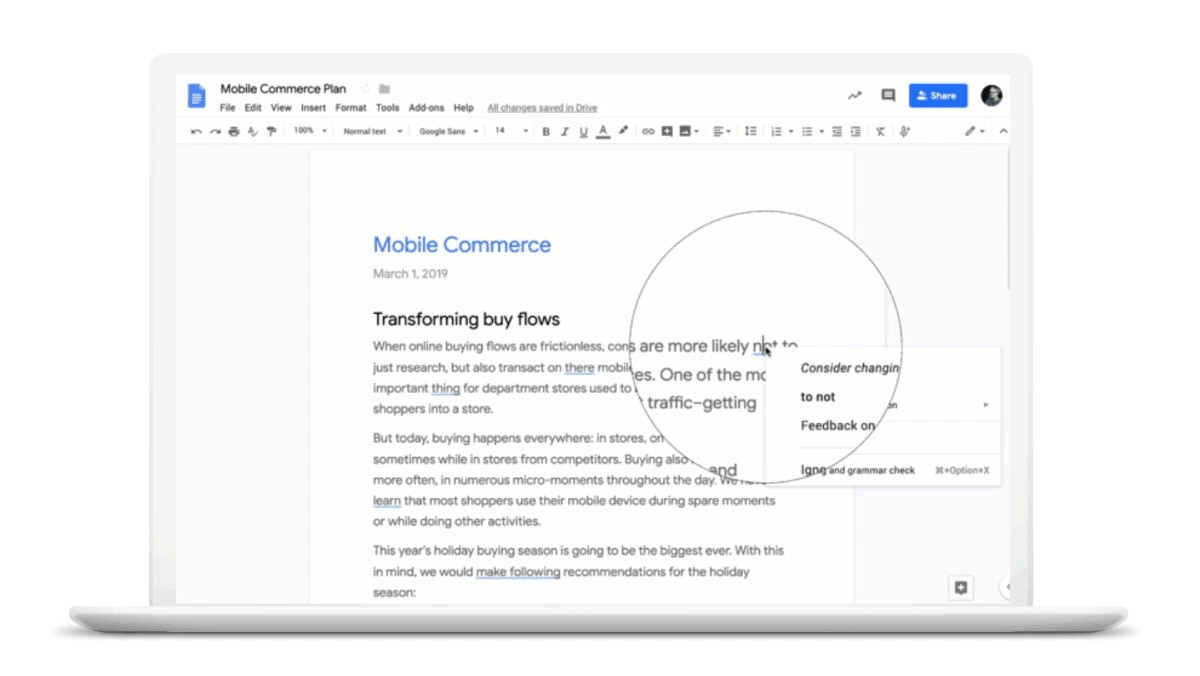Click the Redo icon
Screen dimensions: 1200x676
(x=215, y=132)
